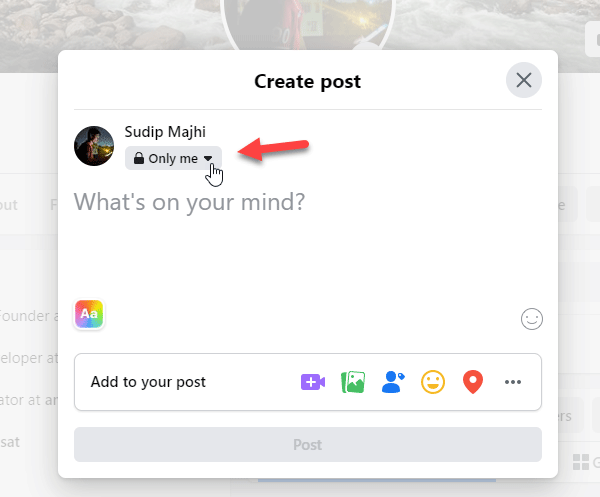The height and width of the screenshot is (497, 600).
Task: Add feeling or activity with yellow smiley
Action: (433, 382)
